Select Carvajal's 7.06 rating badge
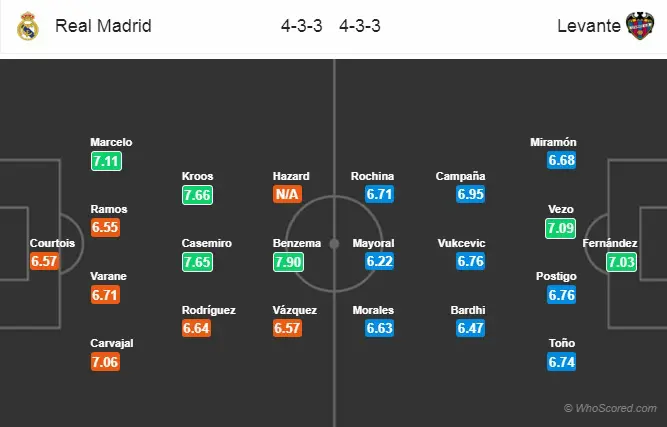 [105, 362]
